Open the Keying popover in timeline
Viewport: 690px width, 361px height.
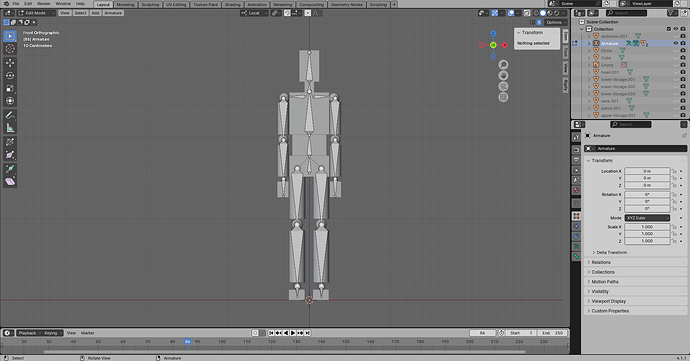(x=52, y=333)
